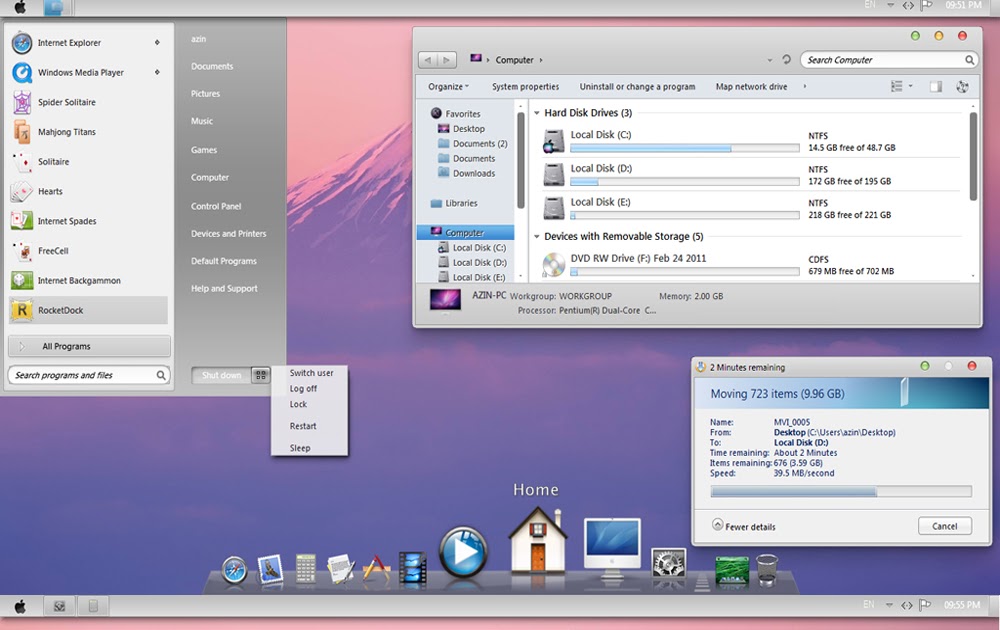Select Local Disk (E:) drive entry
Image resolution: width=1000 pixels, height=630 pixels.
pos(751,208)
